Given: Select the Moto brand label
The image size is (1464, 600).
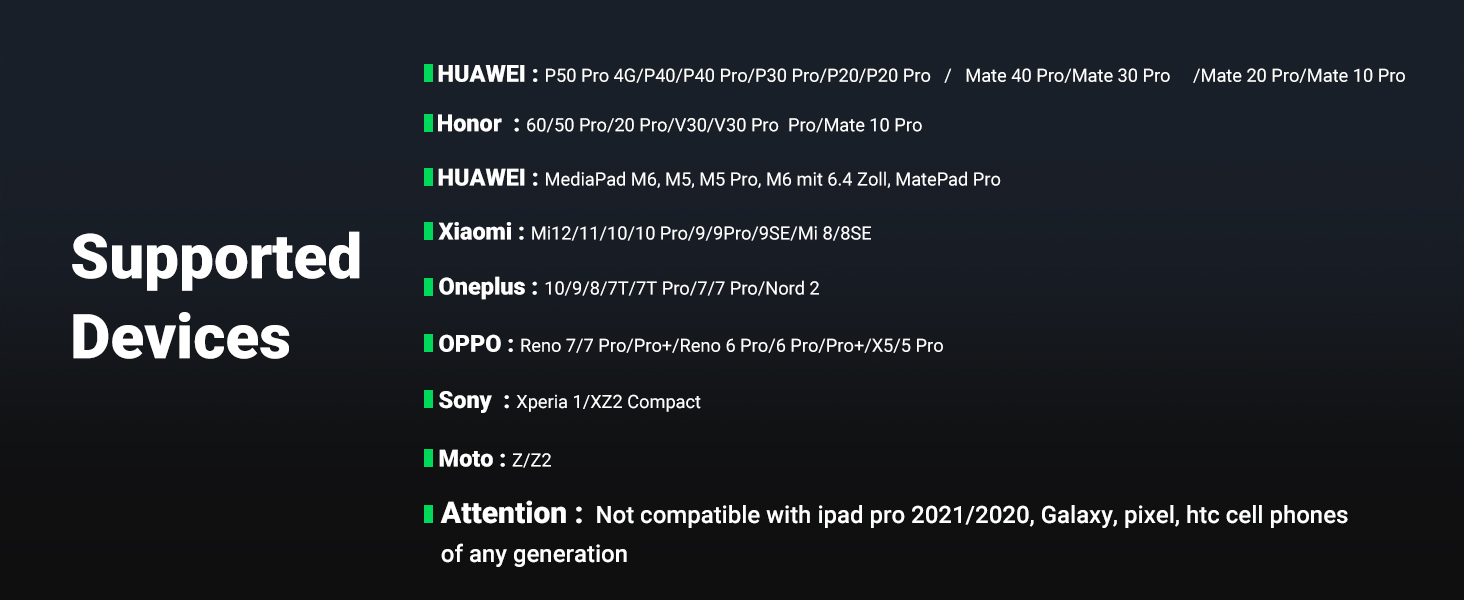Looking at the screenshot, I should 465,459.
